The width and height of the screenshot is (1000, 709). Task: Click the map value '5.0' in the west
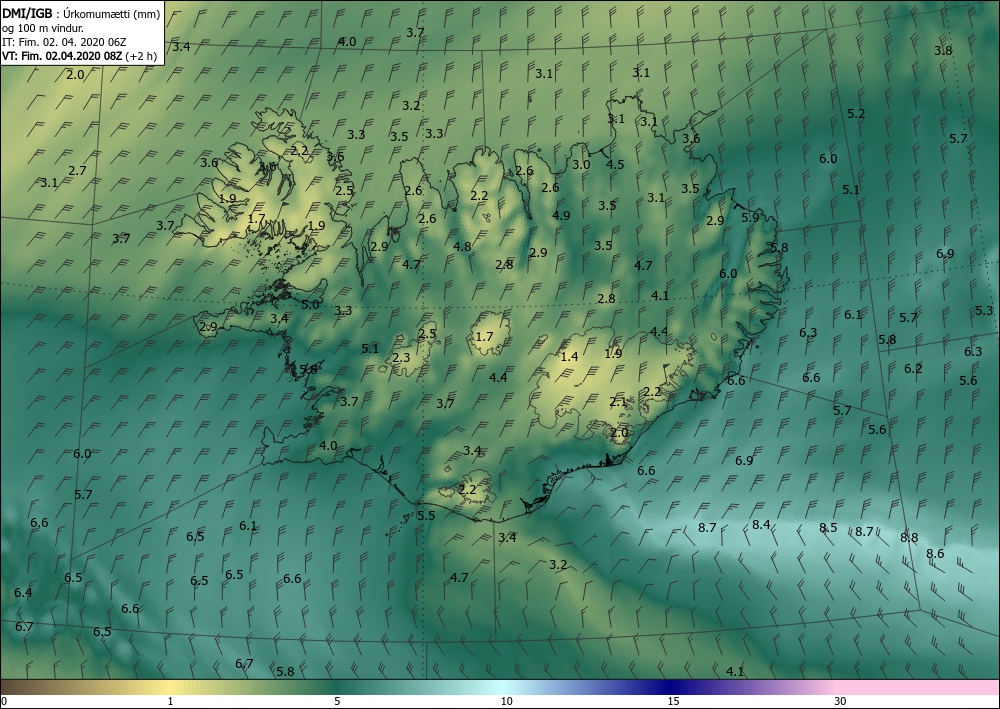click(x=310, y=305)
